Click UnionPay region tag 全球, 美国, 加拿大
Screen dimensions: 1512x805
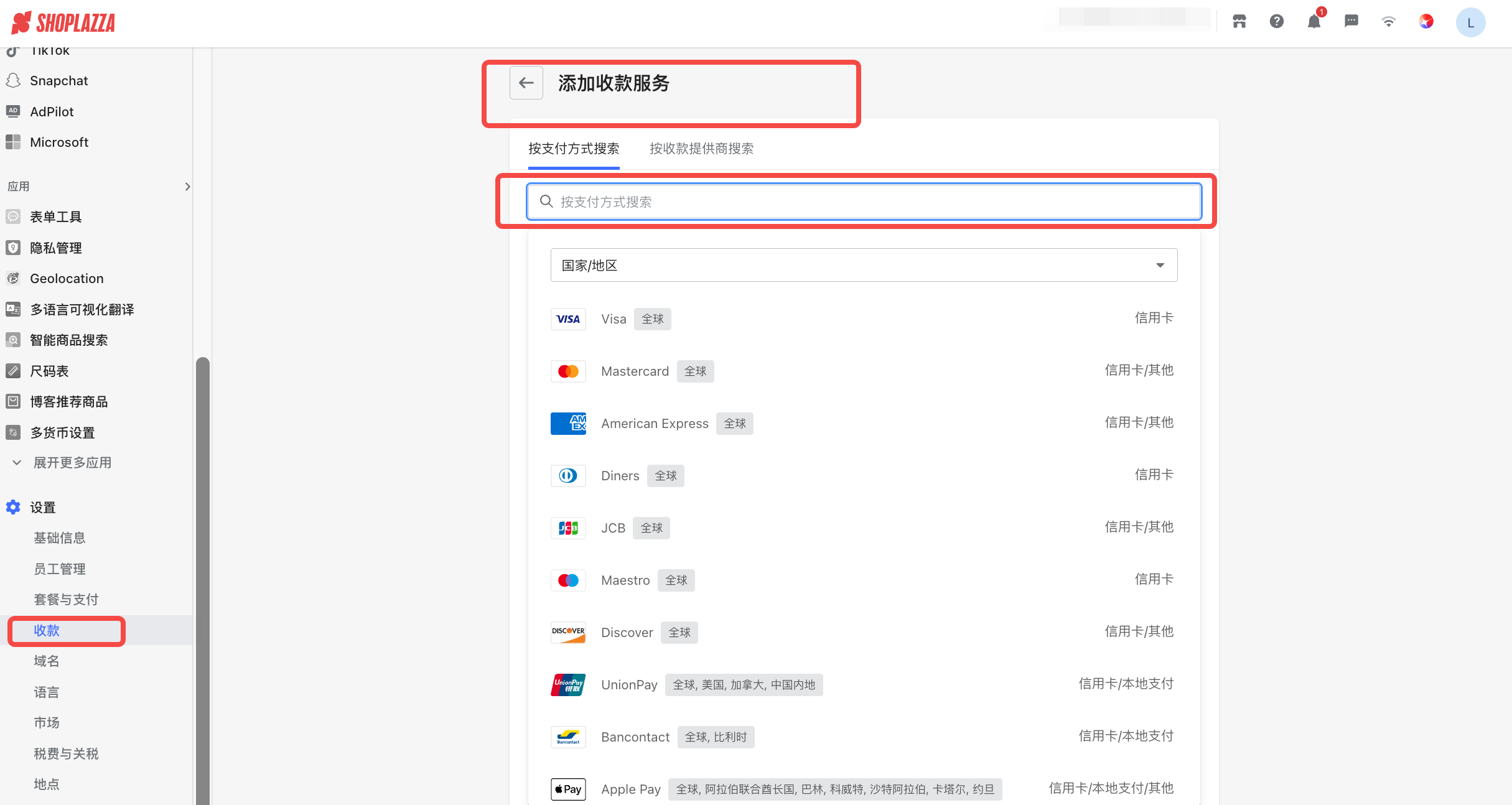pos(744,685)
